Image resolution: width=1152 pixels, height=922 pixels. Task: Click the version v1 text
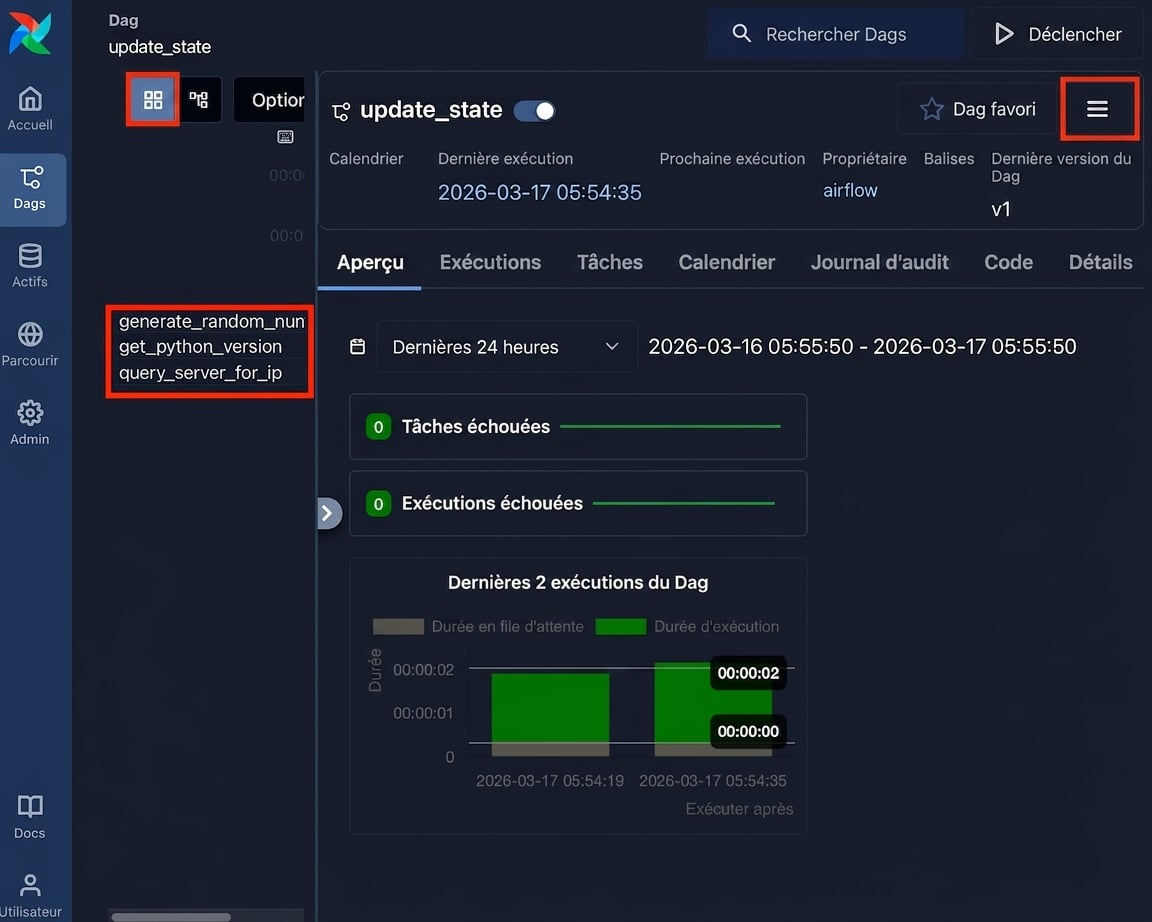point(1001,209)
